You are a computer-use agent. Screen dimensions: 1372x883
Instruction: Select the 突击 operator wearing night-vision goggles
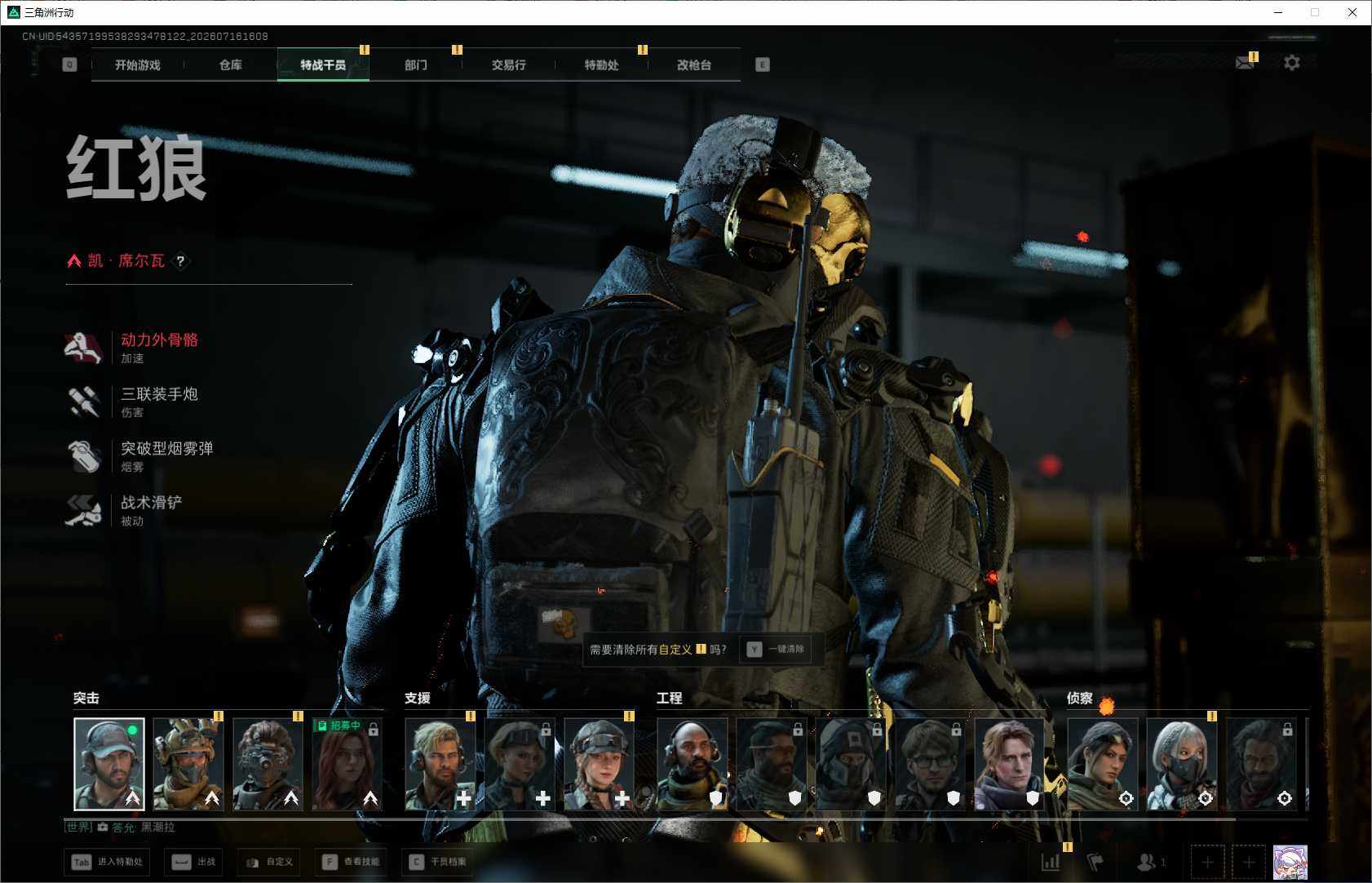point(268,765)
